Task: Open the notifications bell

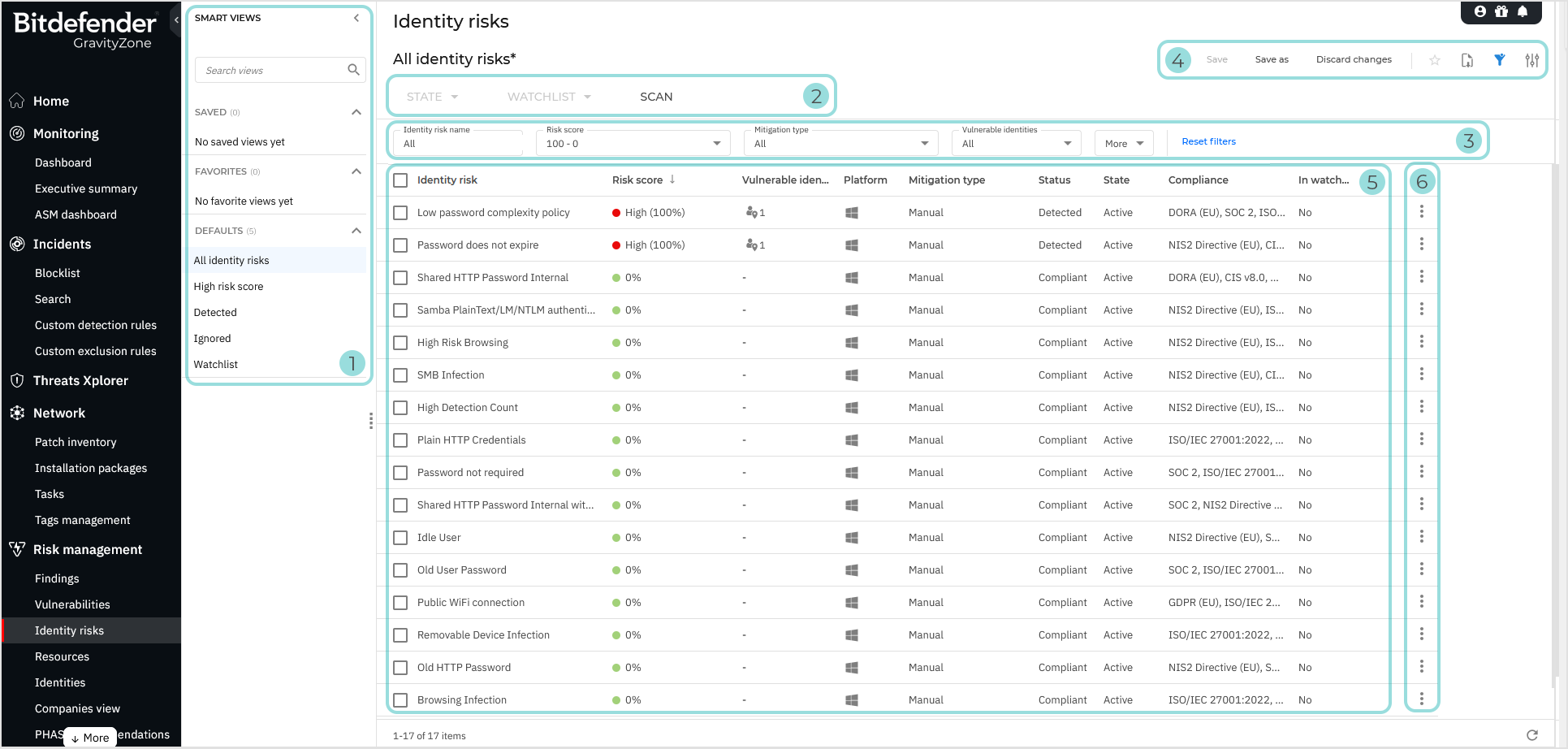Action: pos(1523,12)
